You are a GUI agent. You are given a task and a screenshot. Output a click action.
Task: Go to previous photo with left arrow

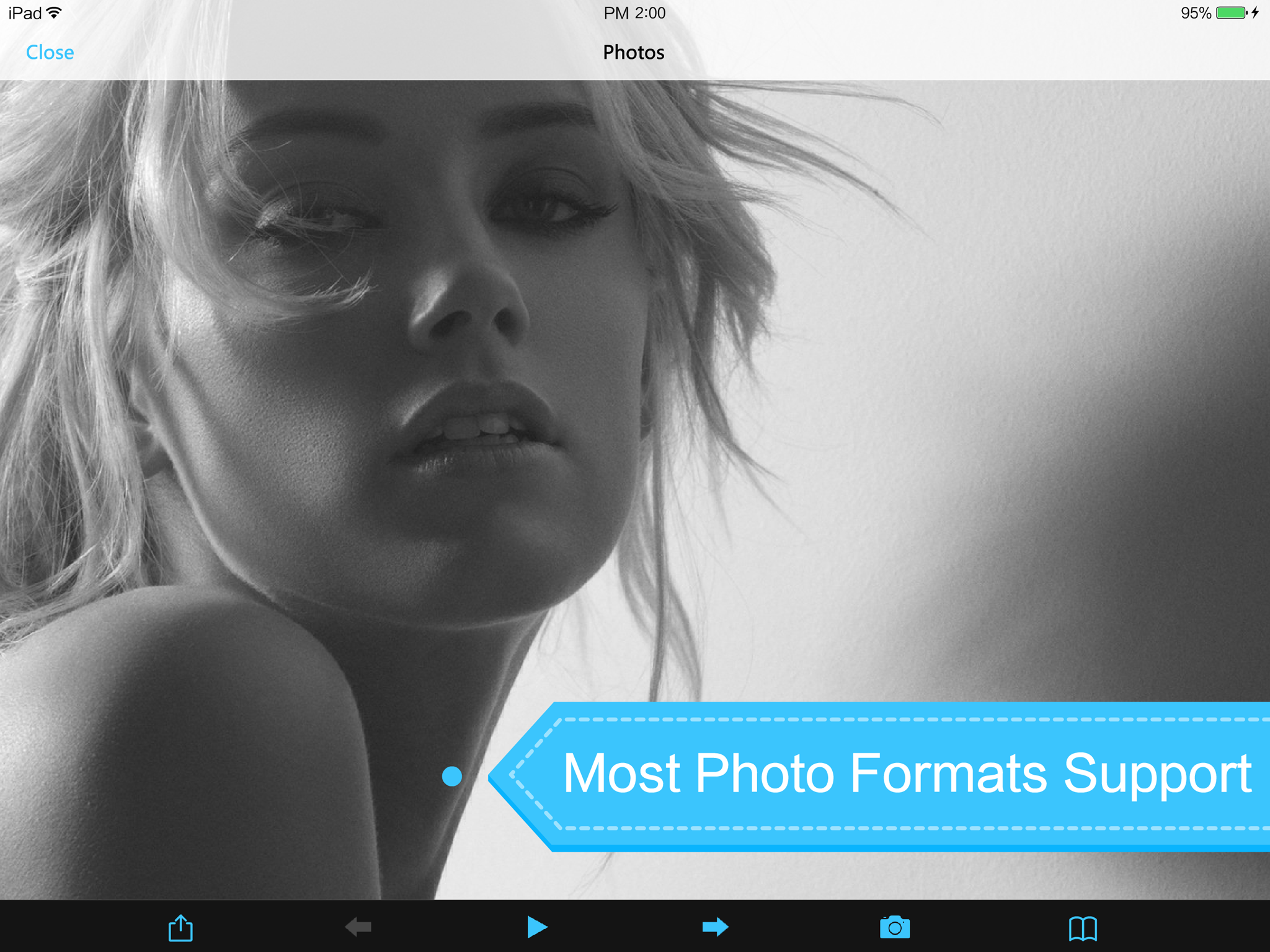358,927
